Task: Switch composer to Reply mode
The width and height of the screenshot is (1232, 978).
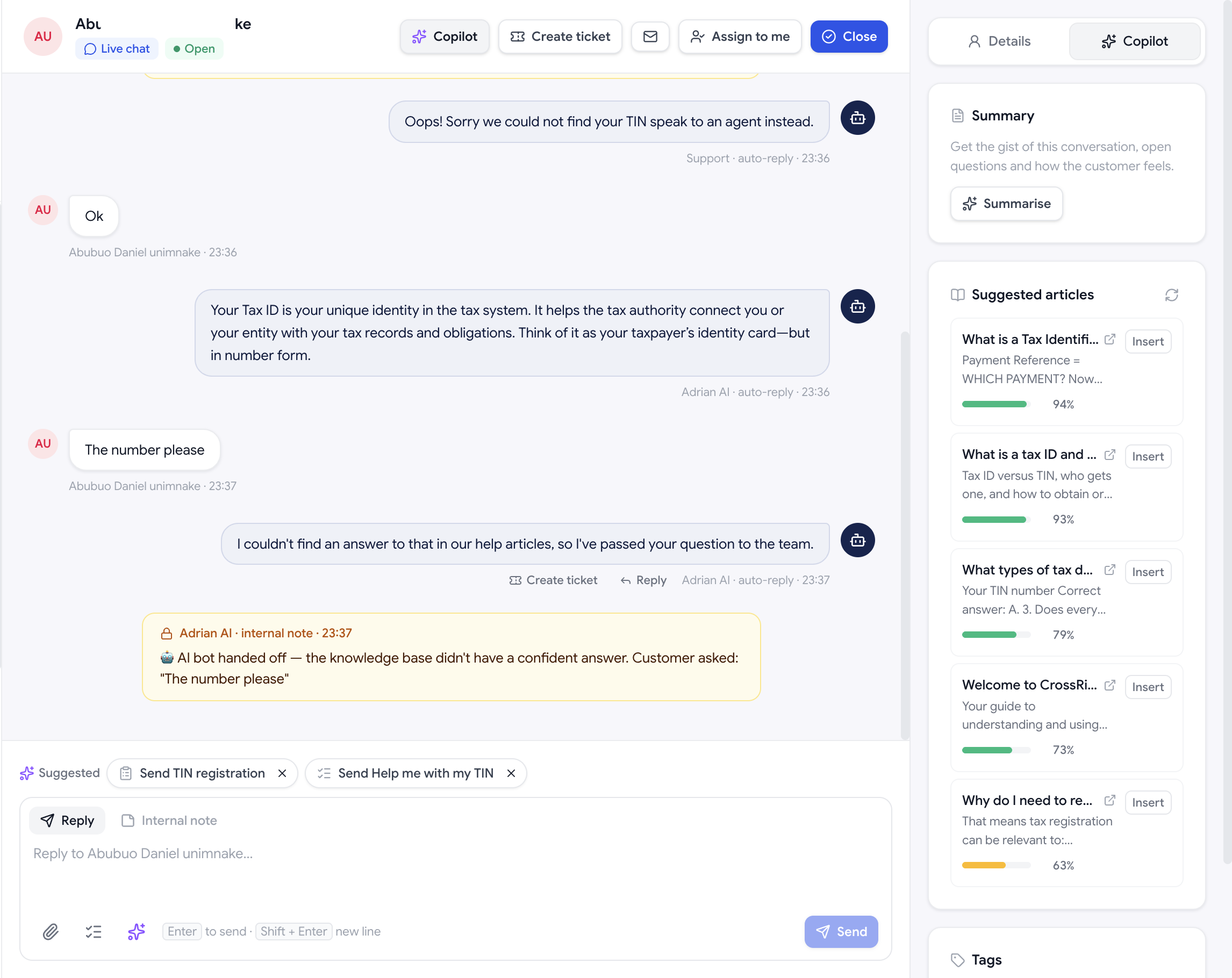Action: 67,821
